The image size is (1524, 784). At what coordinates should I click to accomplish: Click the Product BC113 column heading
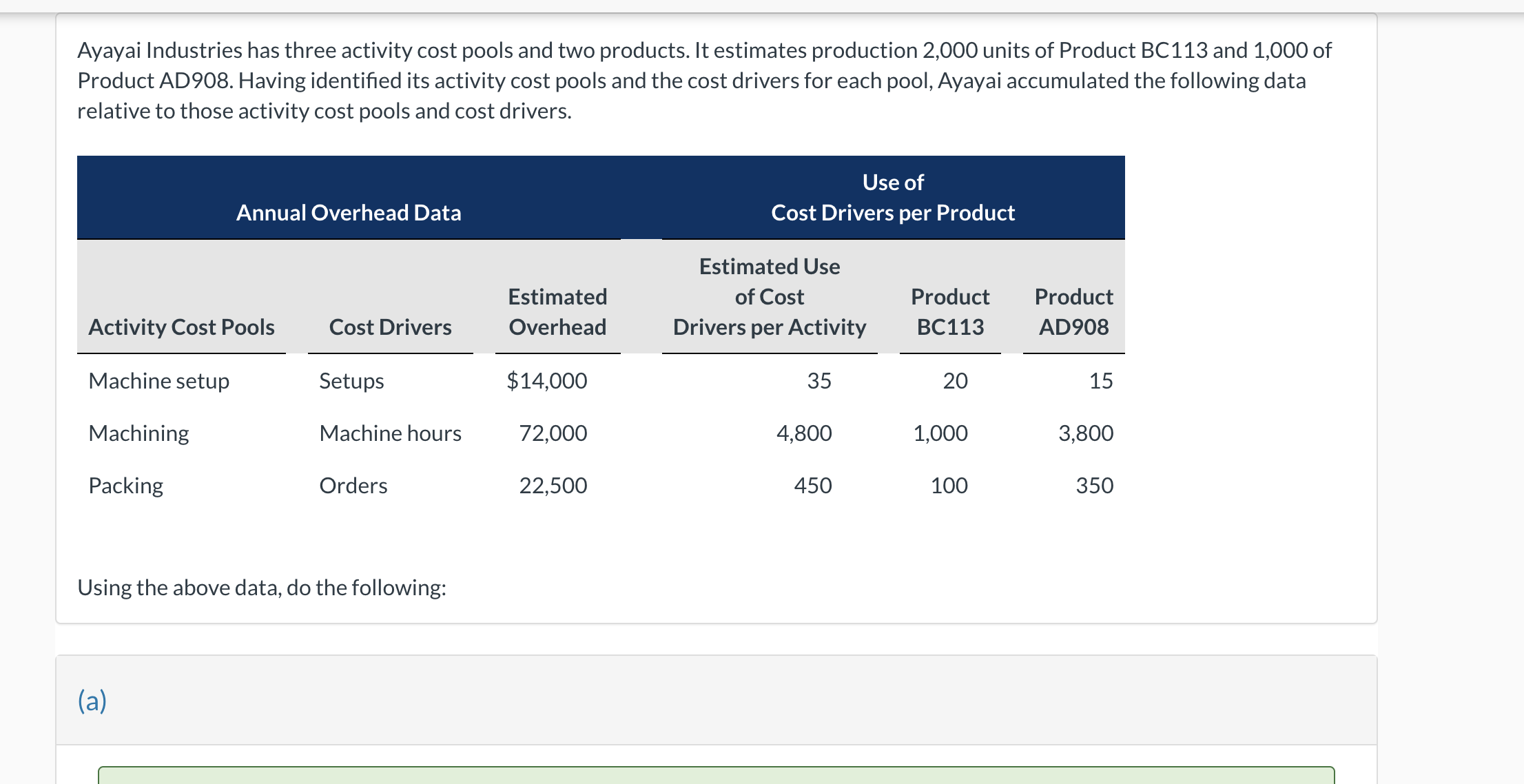coord(950,312)
